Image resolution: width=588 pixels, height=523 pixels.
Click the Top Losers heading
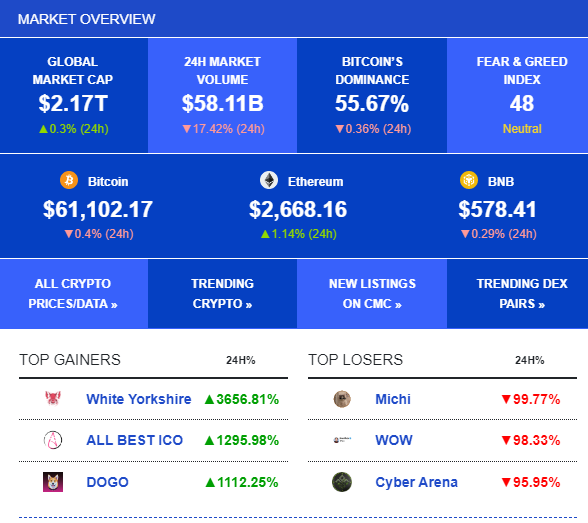click(355, 360)
